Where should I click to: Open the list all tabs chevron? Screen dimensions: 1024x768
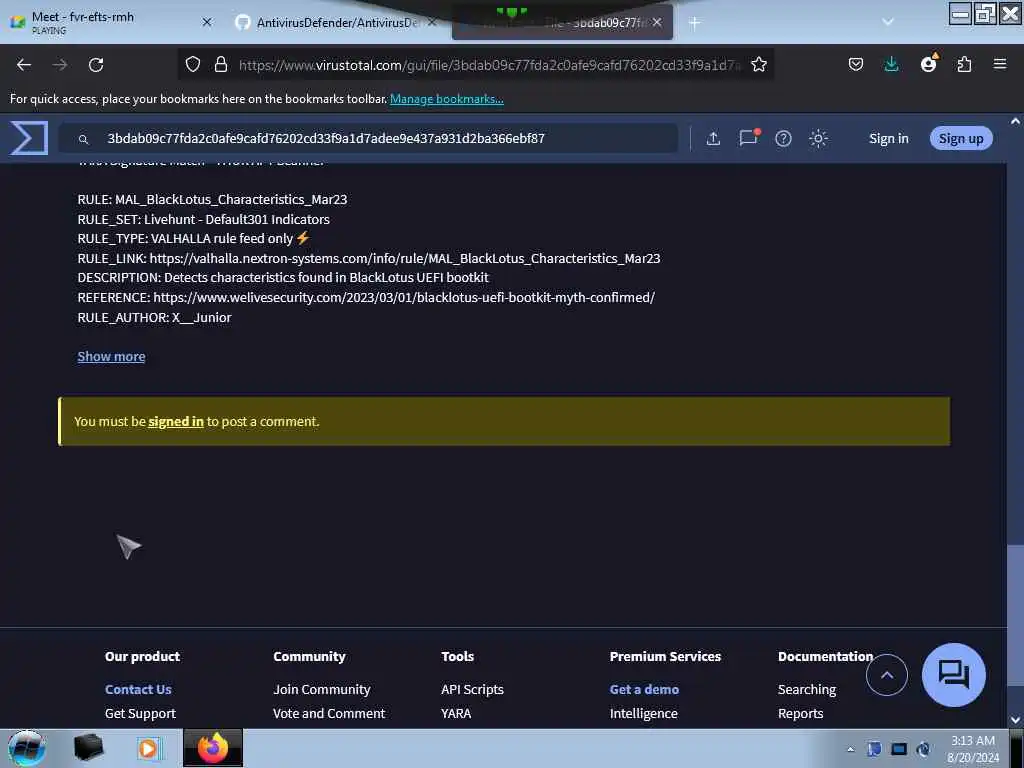pos(888,22)
